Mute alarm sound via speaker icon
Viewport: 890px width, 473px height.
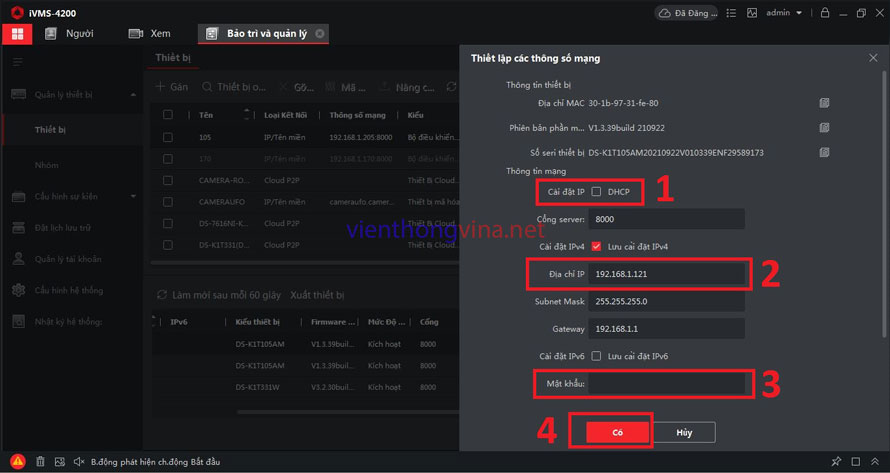tap(79, 461)
